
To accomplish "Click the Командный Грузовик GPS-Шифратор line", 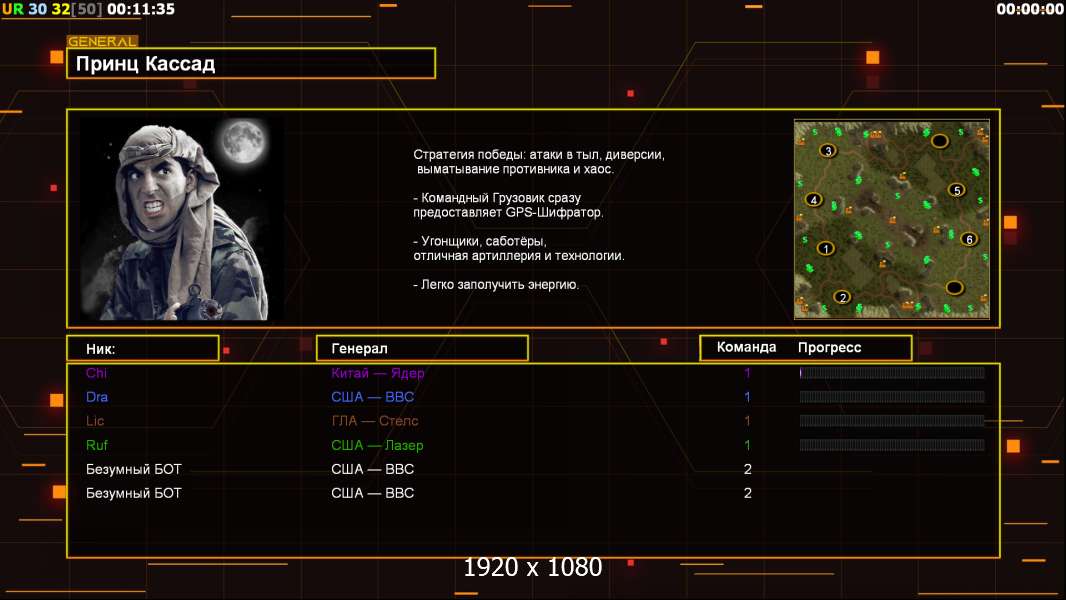I will point(508,205).
